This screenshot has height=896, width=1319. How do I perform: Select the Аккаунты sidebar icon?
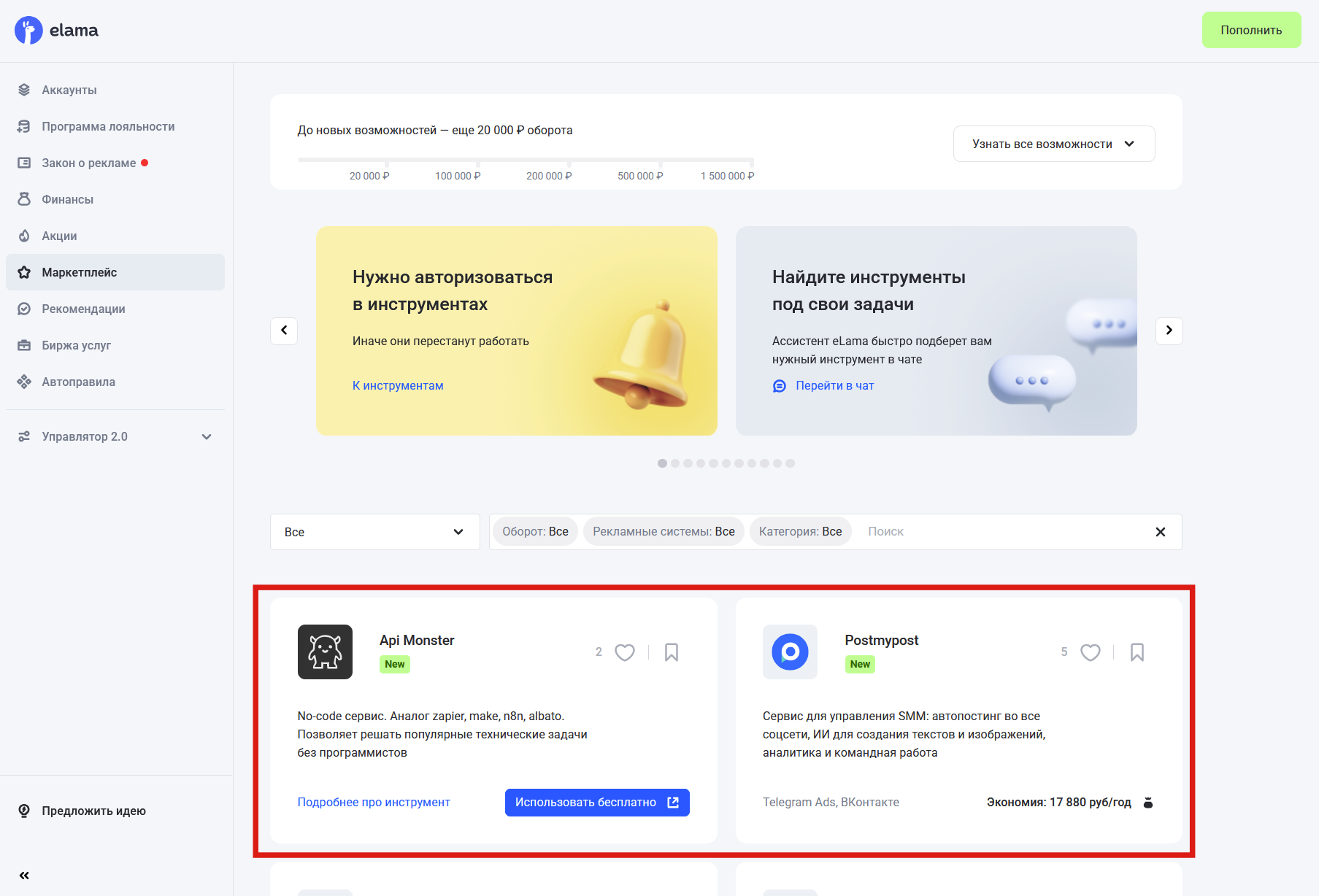(23, 89)
